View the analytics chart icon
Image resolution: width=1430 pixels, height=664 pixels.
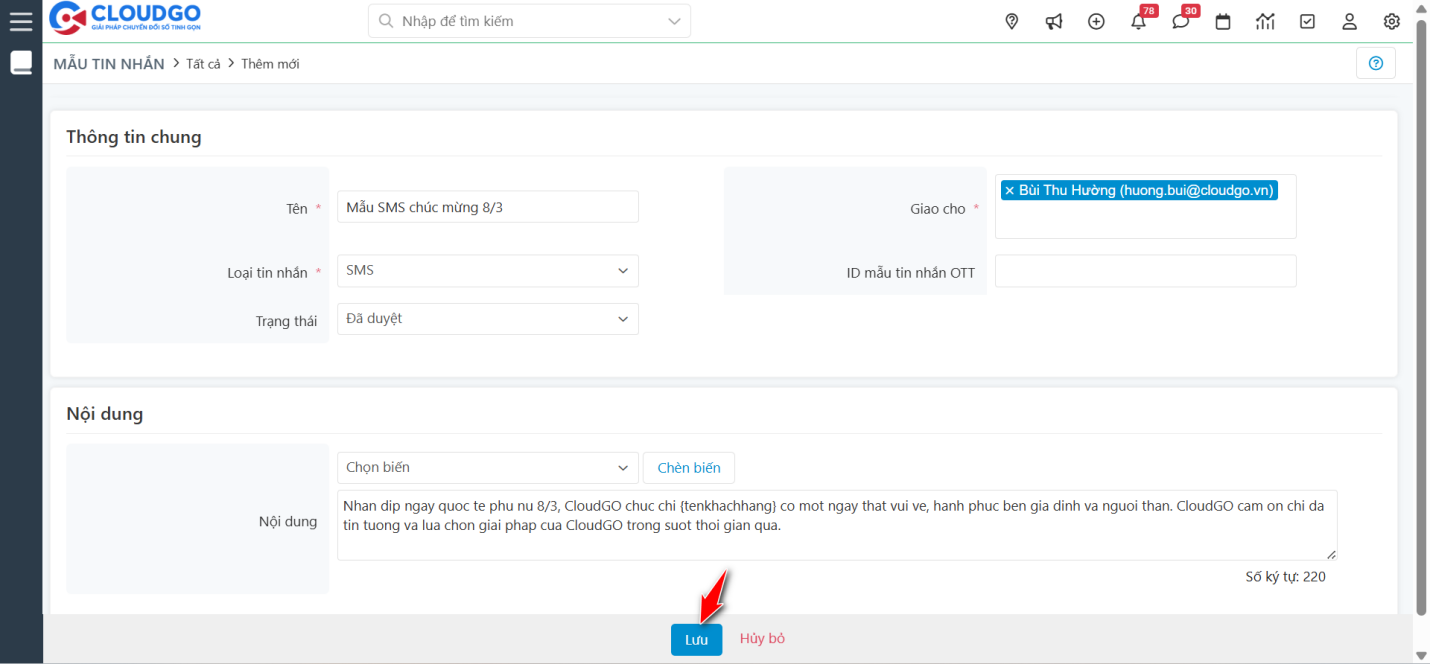(x=1265, y=20)
